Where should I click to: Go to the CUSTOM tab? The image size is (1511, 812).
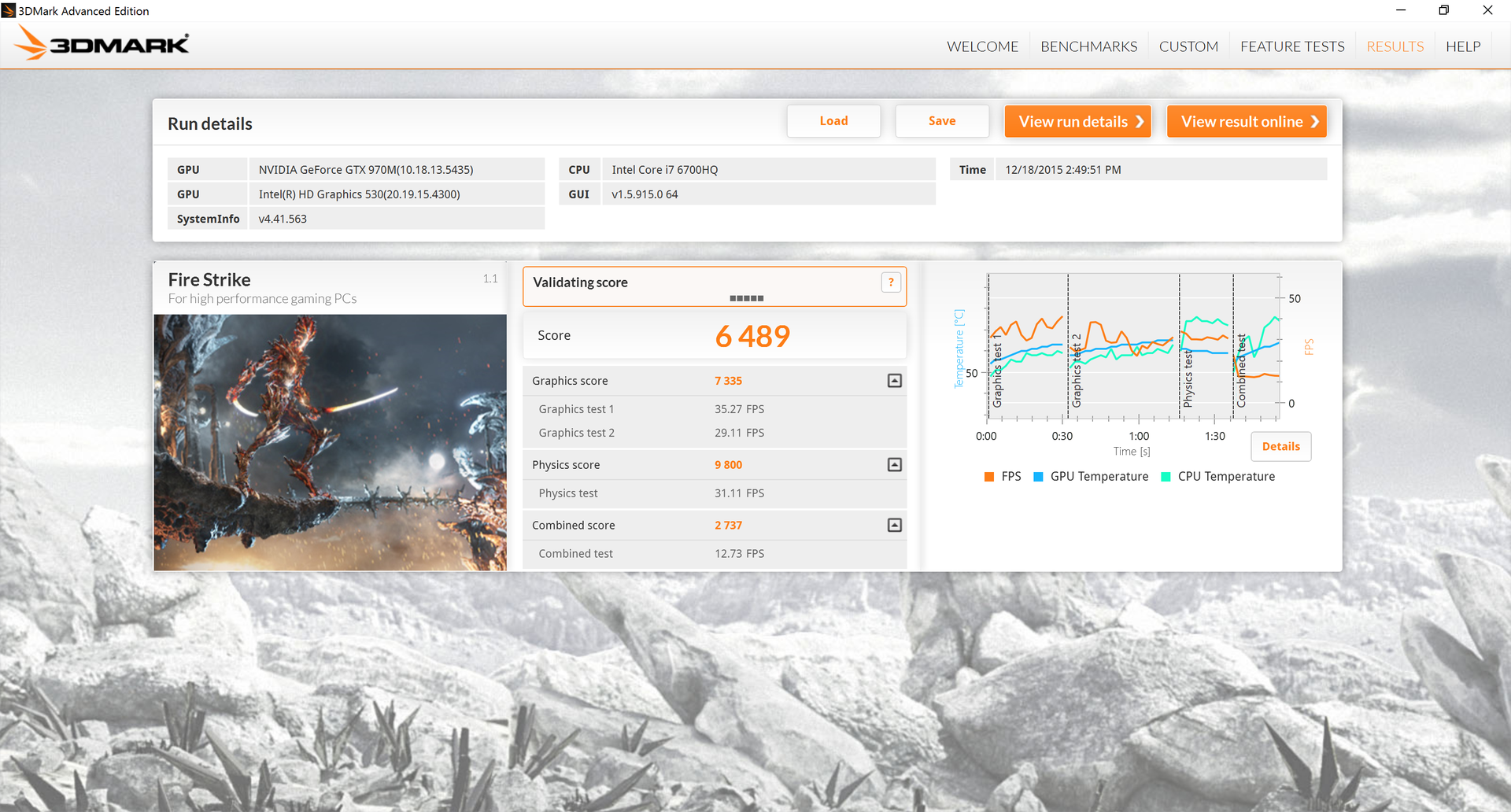pyautogui.click(x=1188, y=46)
